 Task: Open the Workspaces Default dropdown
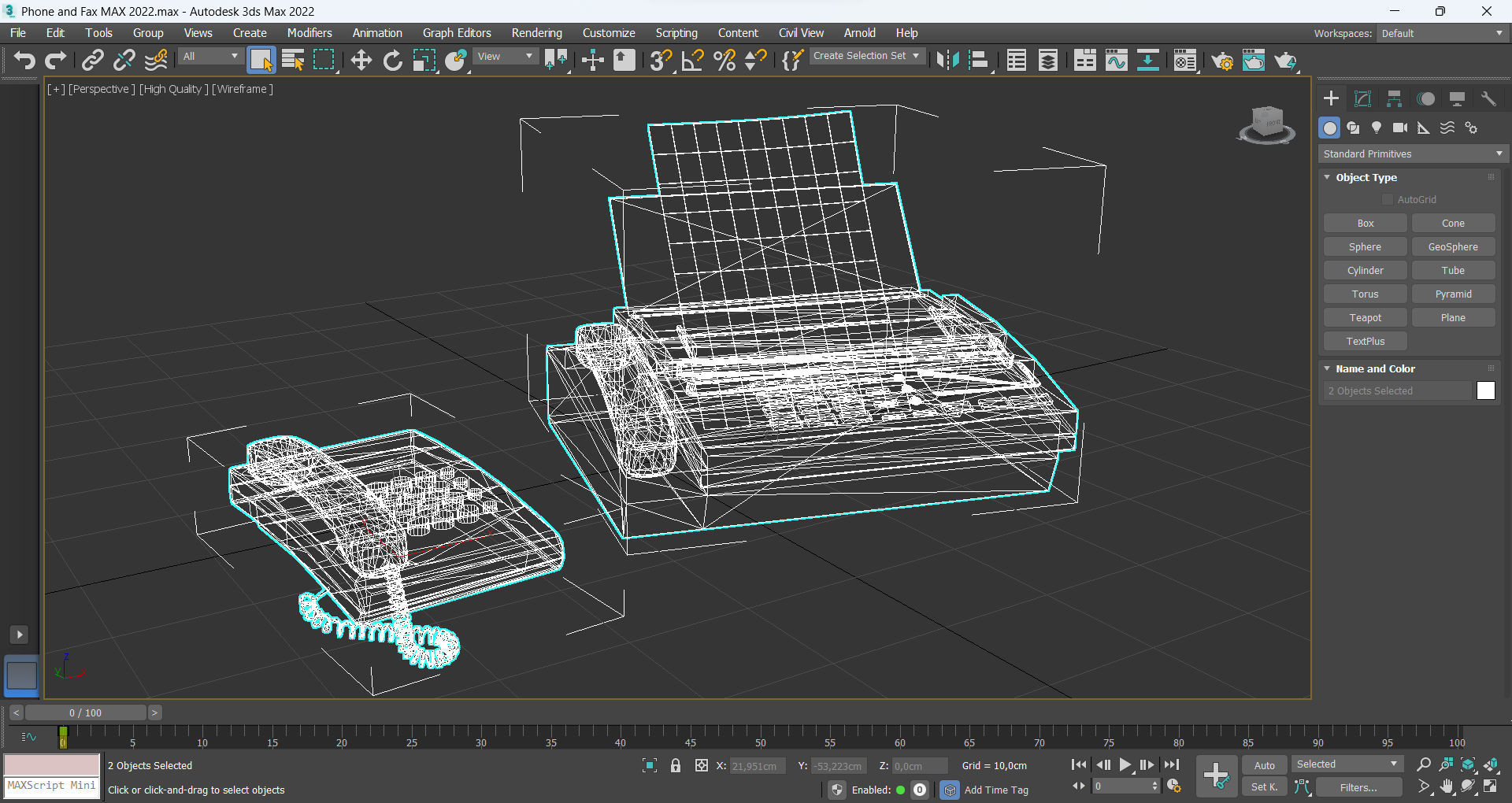pyautogui.click(x=1442, y=33)
